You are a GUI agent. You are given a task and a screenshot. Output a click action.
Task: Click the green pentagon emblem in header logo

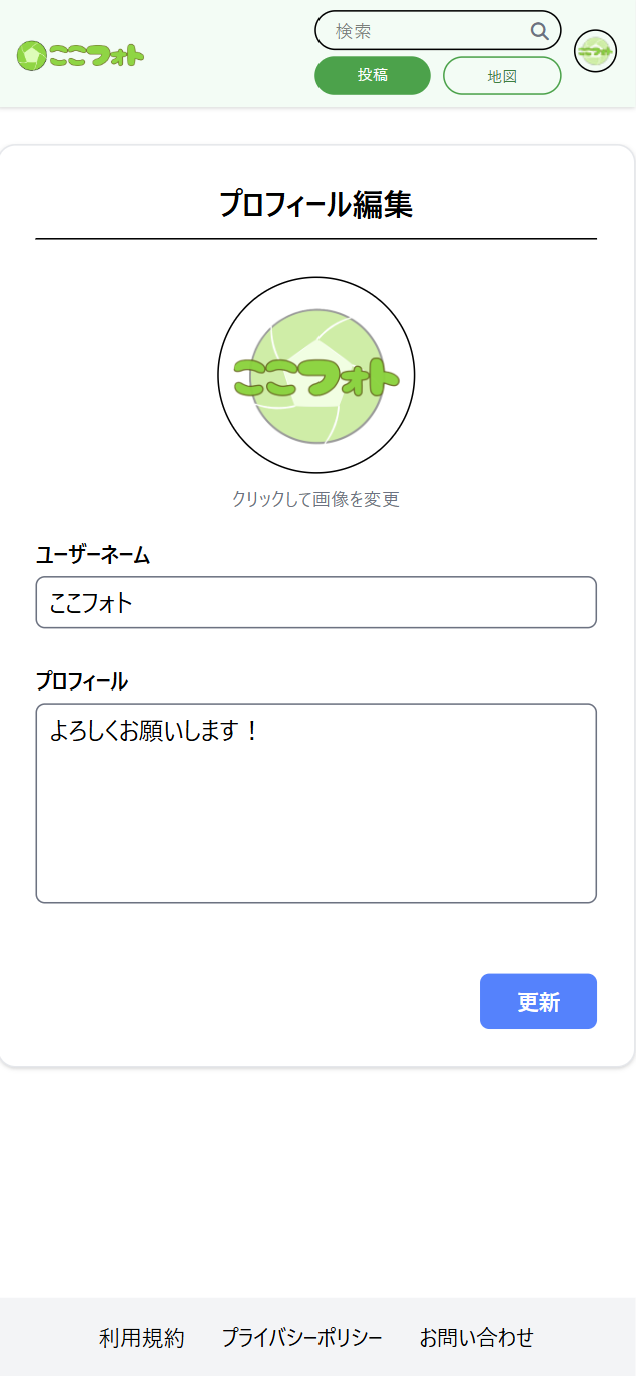pyautogui.click(x=32, y=56)
